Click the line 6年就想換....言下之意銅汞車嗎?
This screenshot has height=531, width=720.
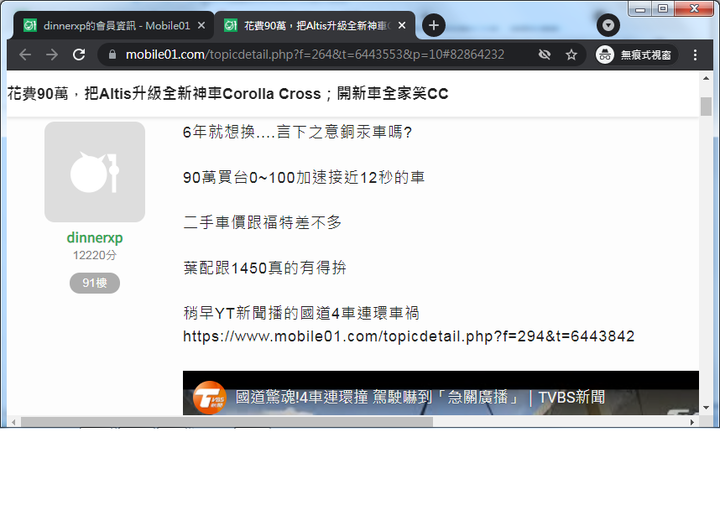[x=298, y=132]
